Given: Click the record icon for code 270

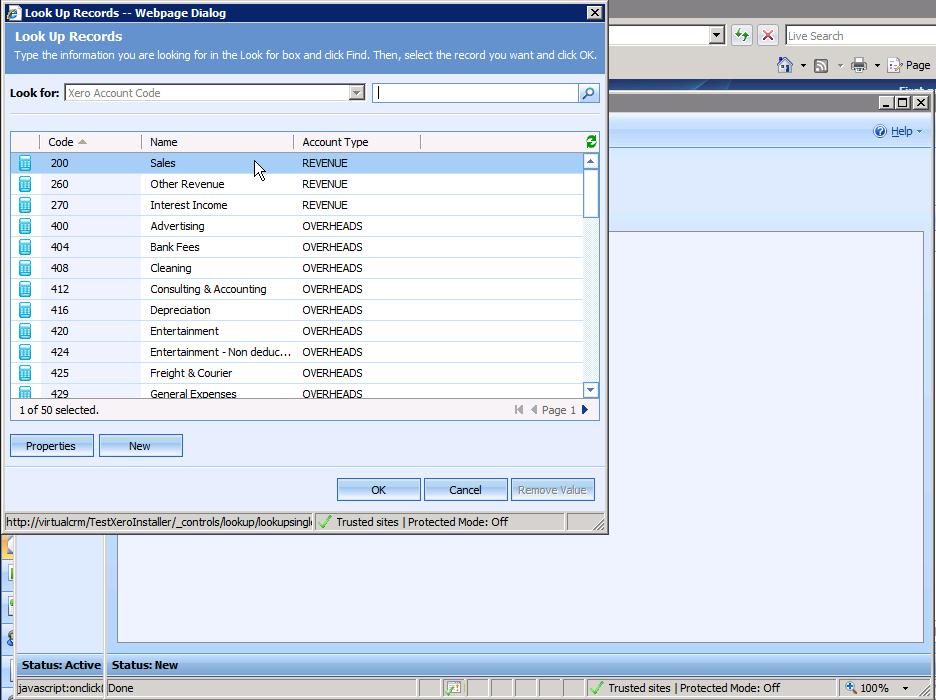Looking at the screenshot, I should click(25, 205).
